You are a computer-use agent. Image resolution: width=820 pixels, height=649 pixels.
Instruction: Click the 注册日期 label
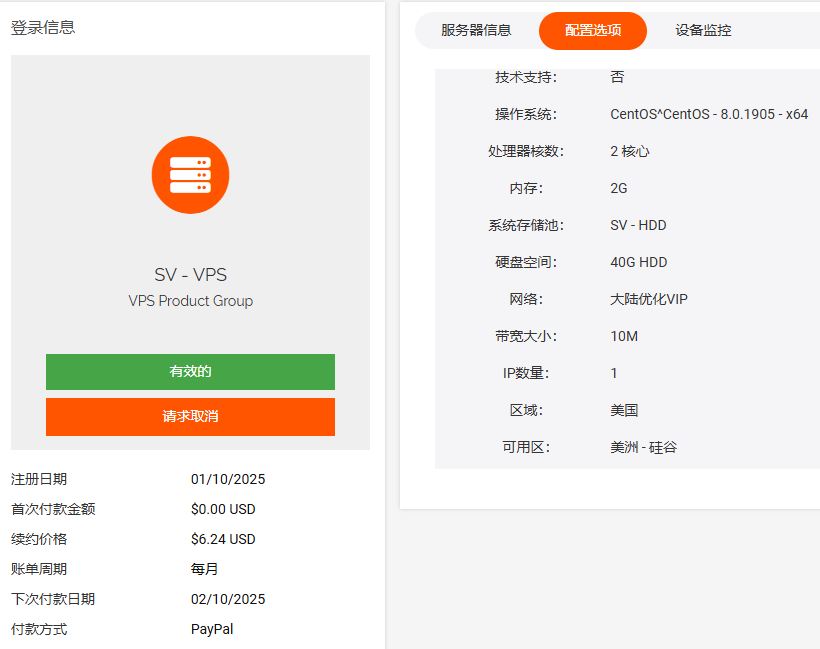click(x=39, y=479)
